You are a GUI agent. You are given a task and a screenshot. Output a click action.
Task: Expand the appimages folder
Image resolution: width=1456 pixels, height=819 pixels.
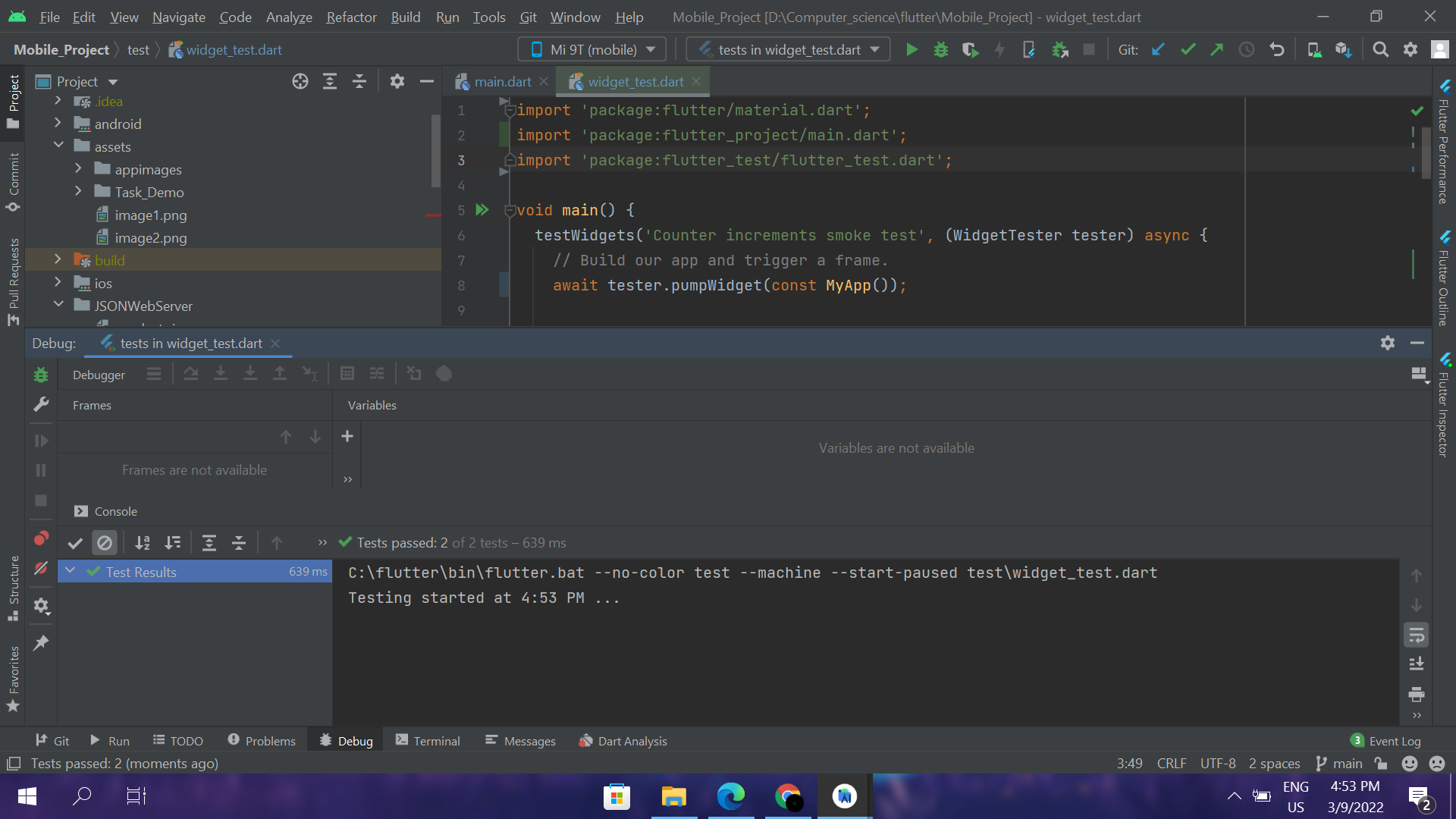[78, 168]
